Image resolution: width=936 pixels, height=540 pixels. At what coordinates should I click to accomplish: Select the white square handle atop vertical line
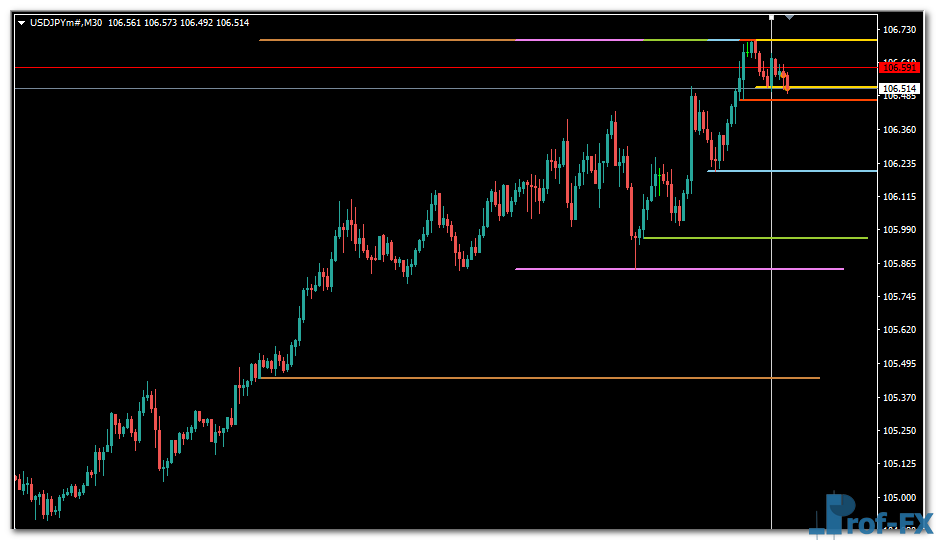click(x=771, y=17)
